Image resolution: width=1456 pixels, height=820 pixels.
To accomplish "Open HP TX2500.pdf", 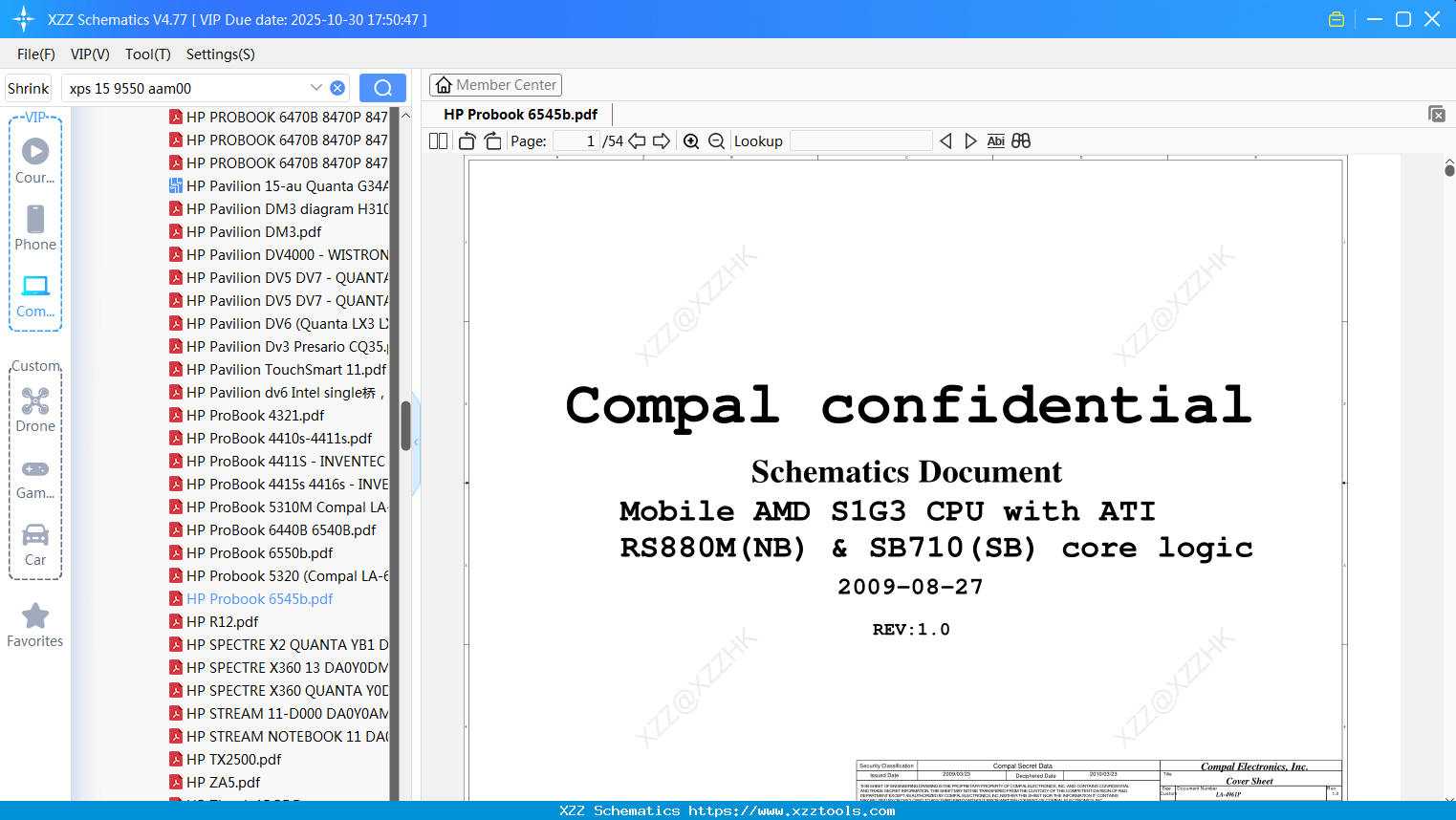I will 225,759.
